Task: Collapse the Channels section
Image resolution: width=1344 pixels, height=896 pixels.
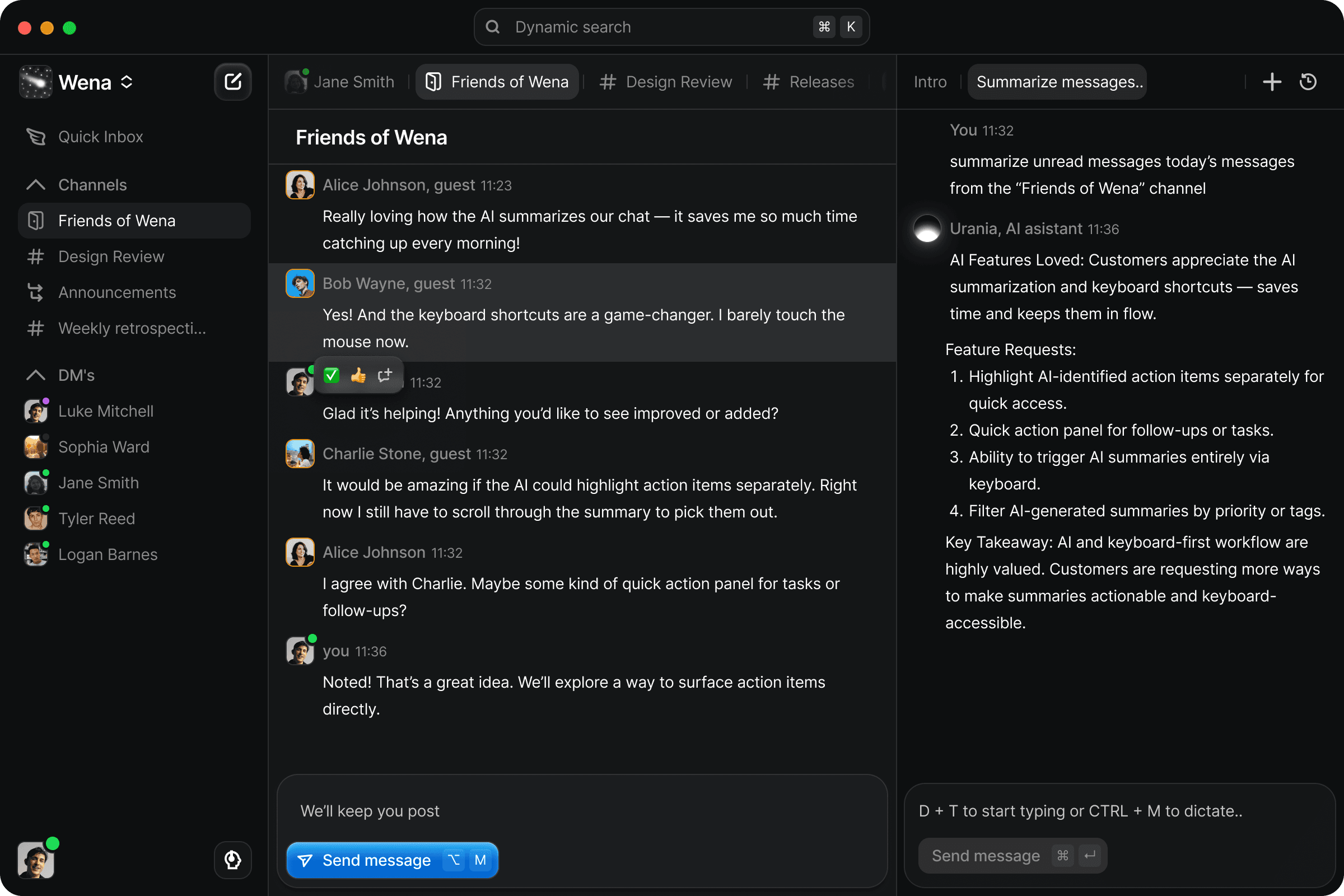Action: 35,185
